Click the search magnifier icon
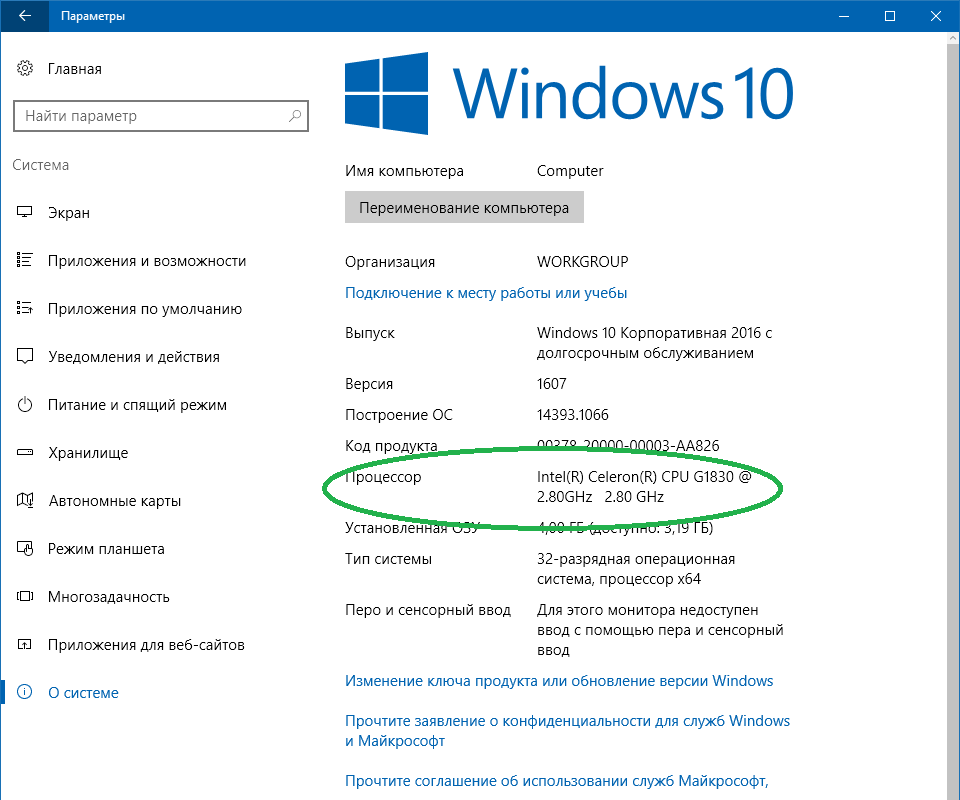 point(295,116)
